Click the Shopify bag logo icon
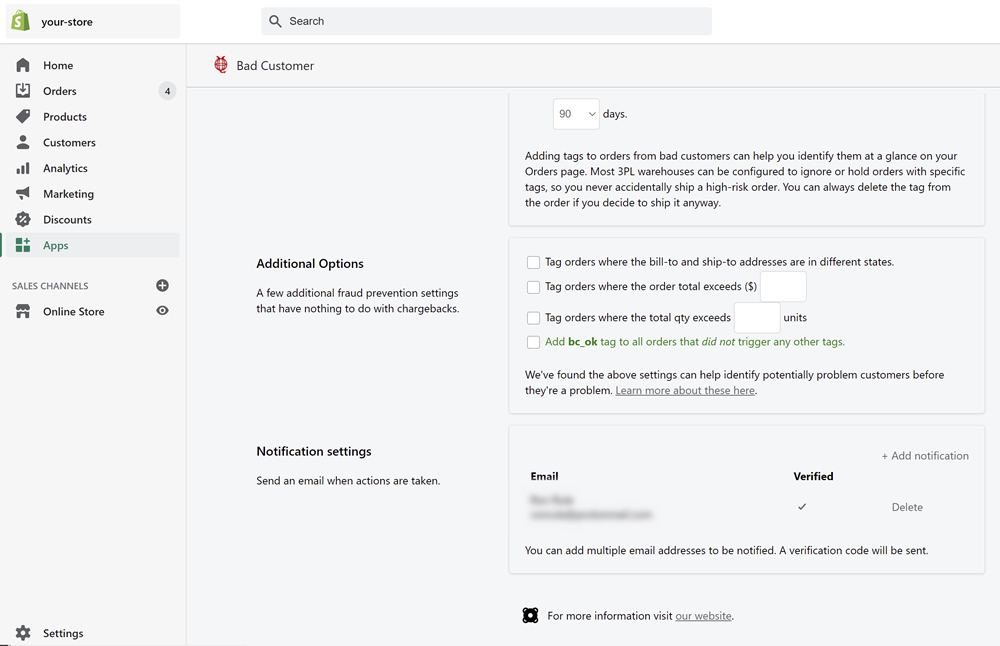1000x646 pixels. pyautogui.click(x=20, y=21)
